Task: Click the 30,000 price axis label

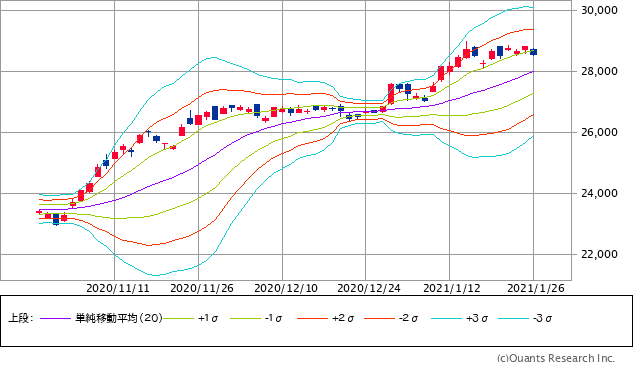Action: tap(599, 10)
